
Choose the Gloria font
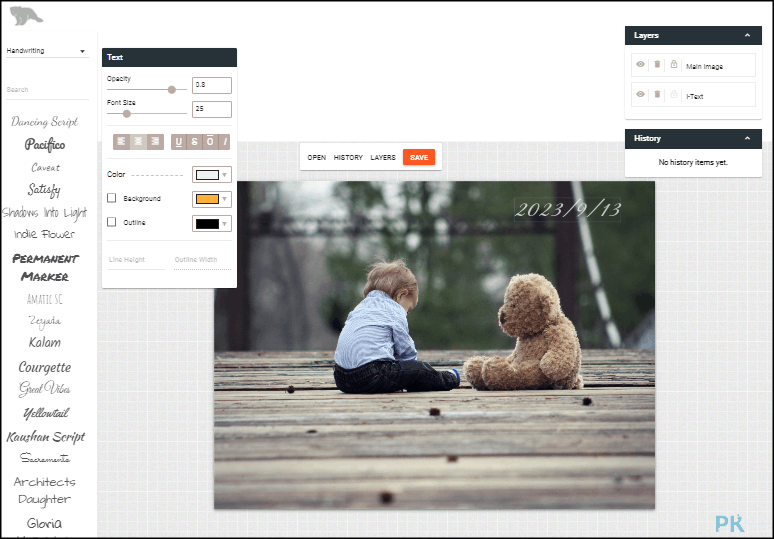[44, 523]
